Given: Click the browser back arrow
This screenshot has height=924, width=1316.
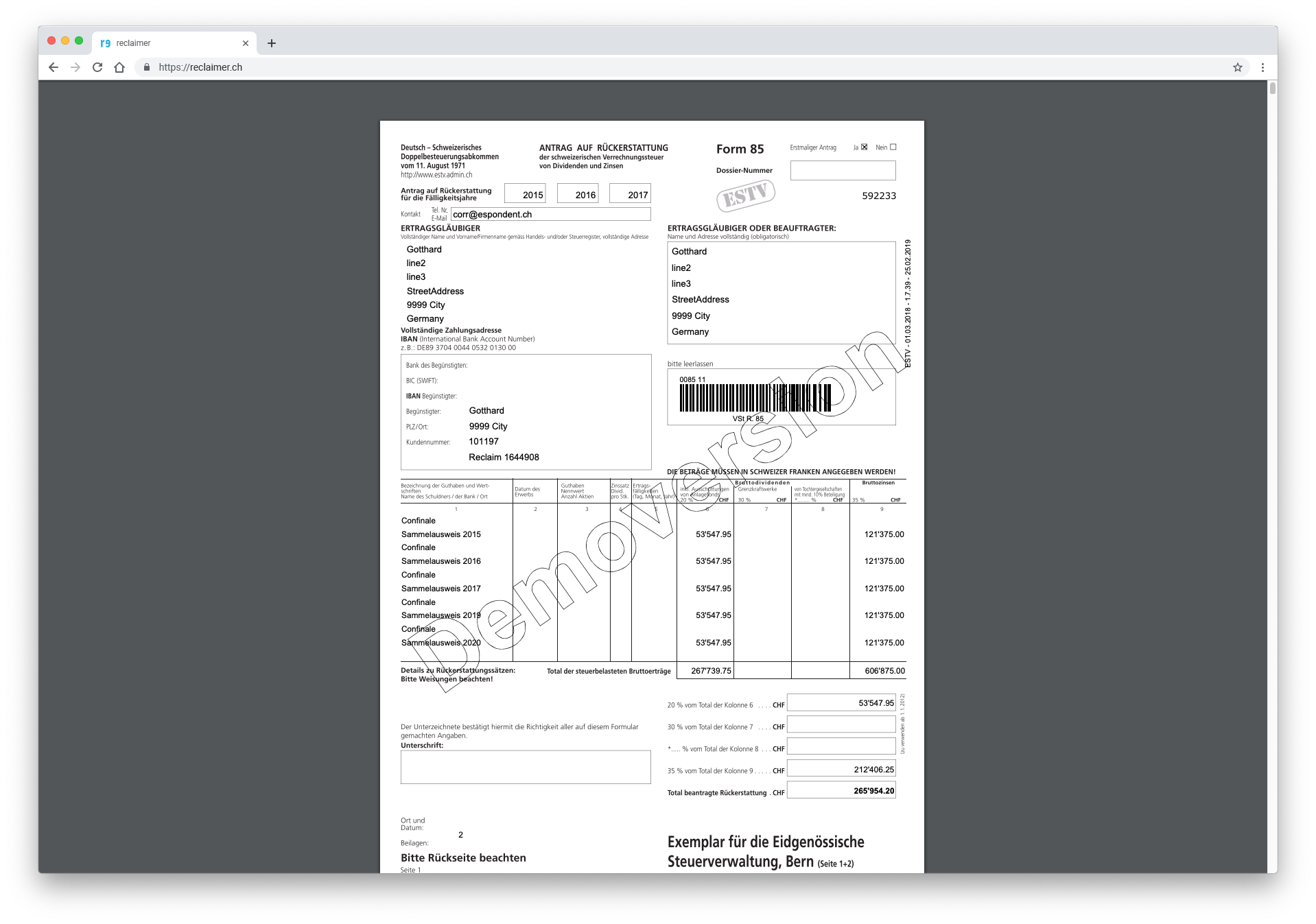Looking at the screenshot, I should 54,67.
